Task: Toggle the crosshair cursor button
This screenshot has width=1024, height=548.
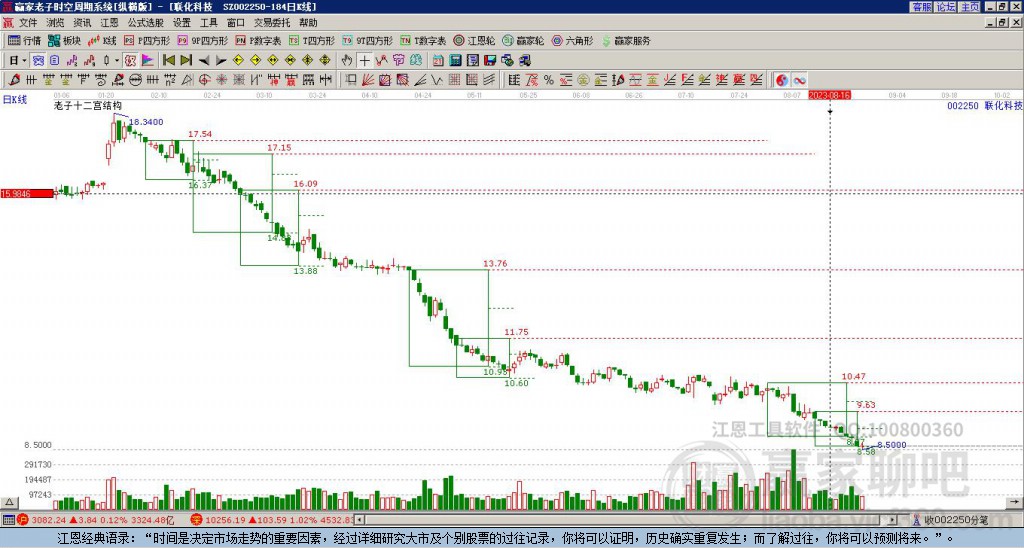Action: coord(365,60)
